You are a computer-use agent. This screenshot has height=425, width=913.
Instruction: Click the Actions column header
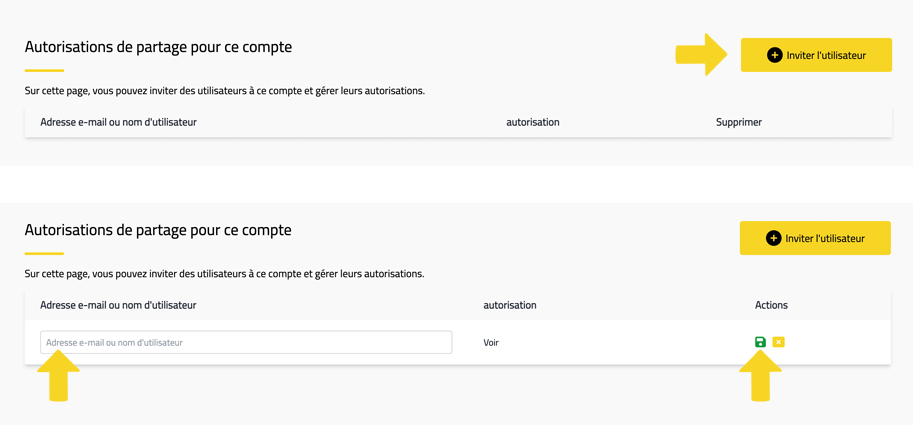tap(771, 305)
